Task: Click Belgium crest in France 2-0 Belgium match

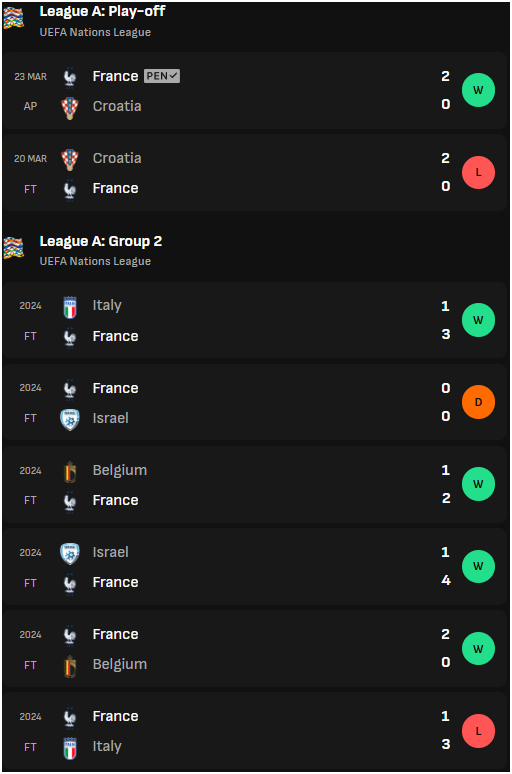Action: 70,665
